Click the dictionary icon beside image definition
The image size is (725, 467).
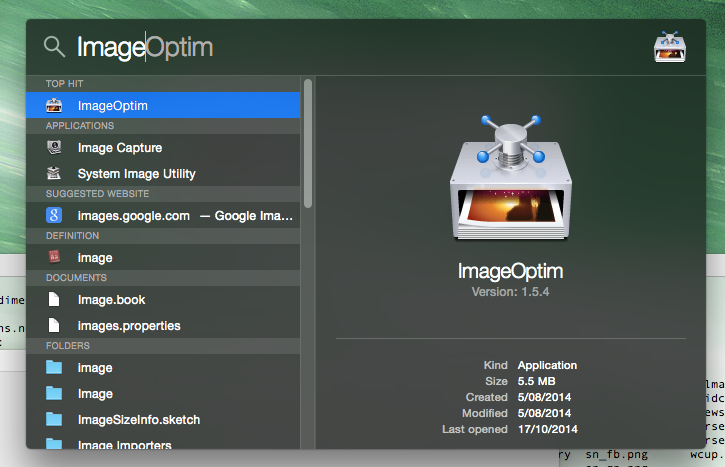pos(54,257)
